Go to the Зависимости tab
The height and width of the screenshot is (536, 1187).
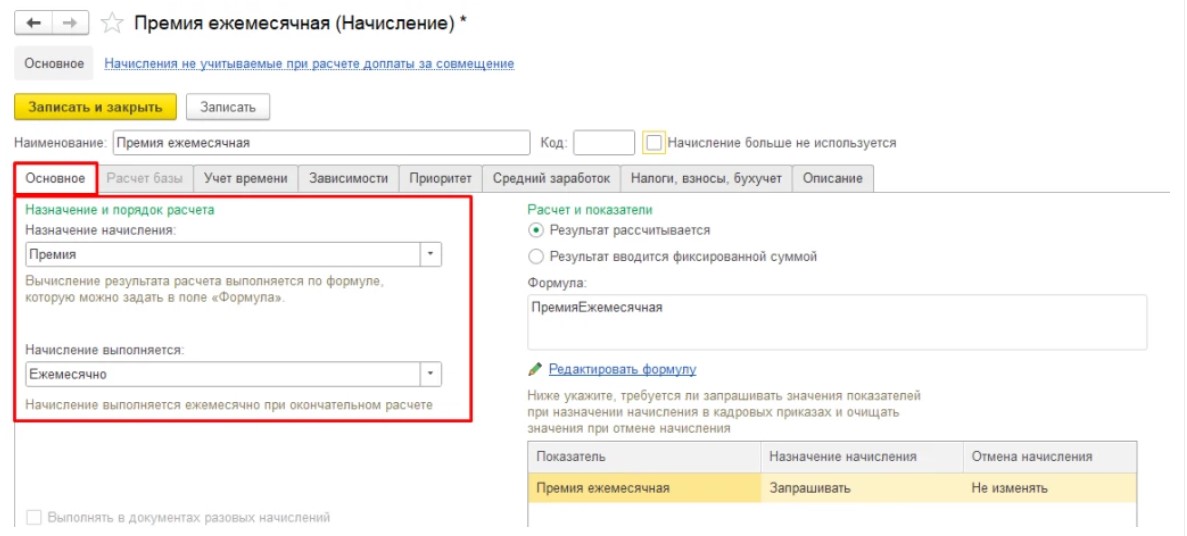348,179
